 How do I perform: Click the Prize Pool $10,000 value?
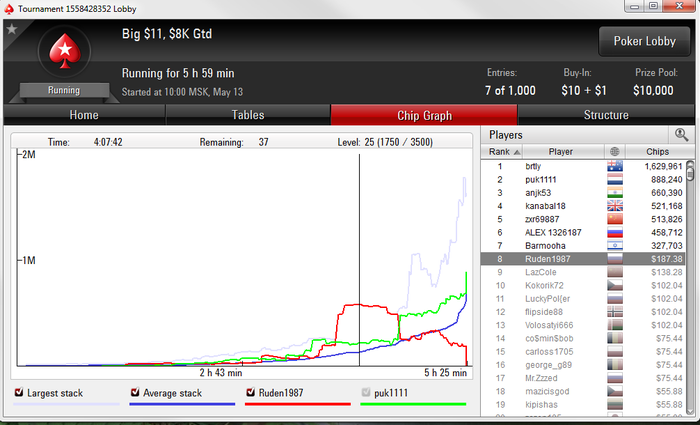pyautogui.click(x=653, y=91)
